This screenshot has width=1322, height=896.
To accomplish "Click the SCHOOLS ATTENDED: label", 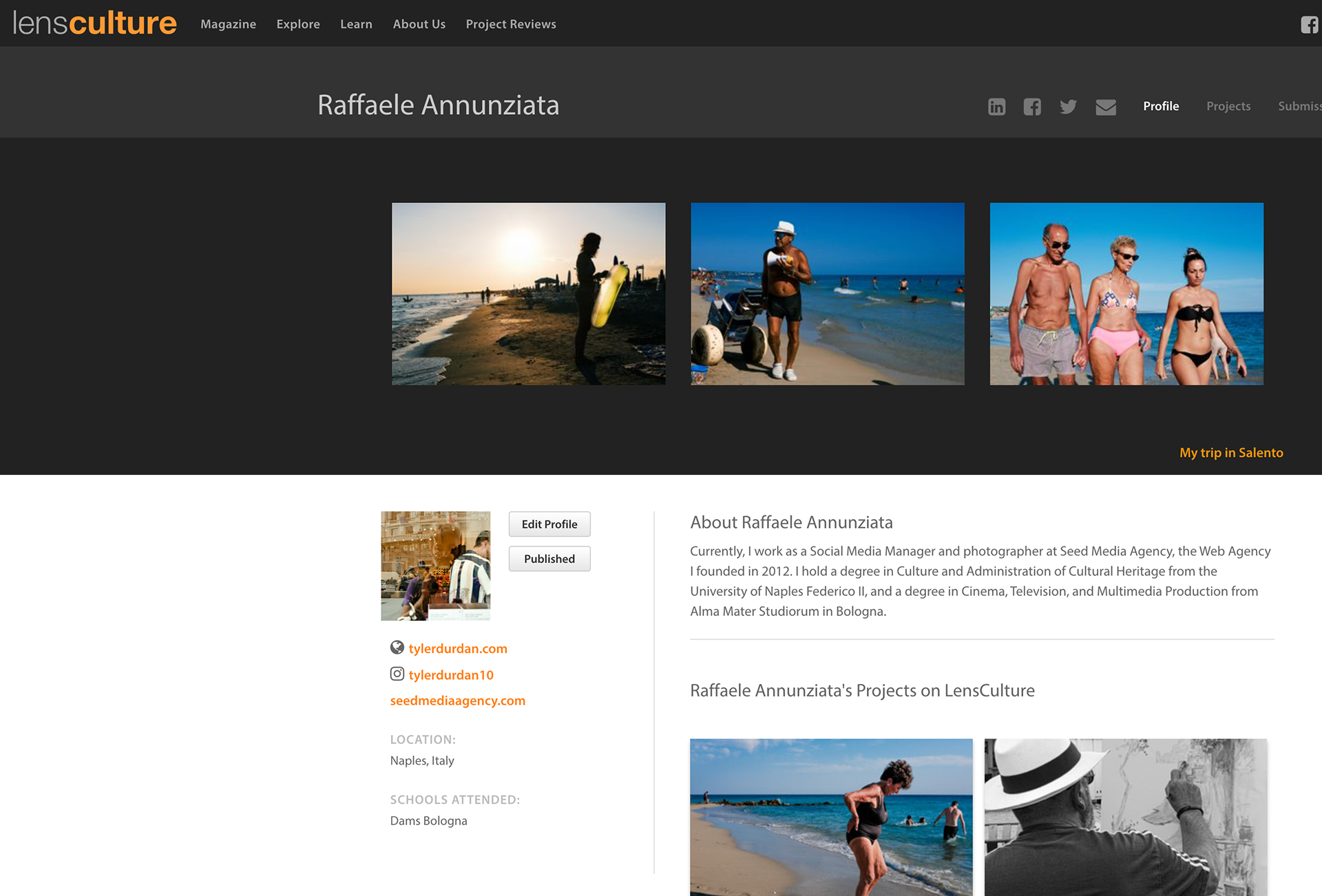I will click(x=455, y=800).
